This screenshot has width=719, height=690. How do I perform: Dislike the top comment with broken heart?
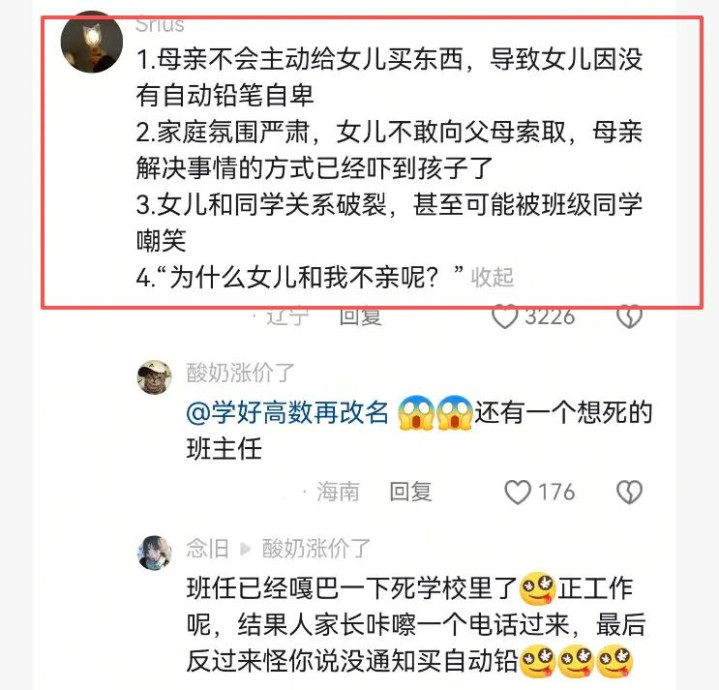pyautogui.click(x=629, y=317)
